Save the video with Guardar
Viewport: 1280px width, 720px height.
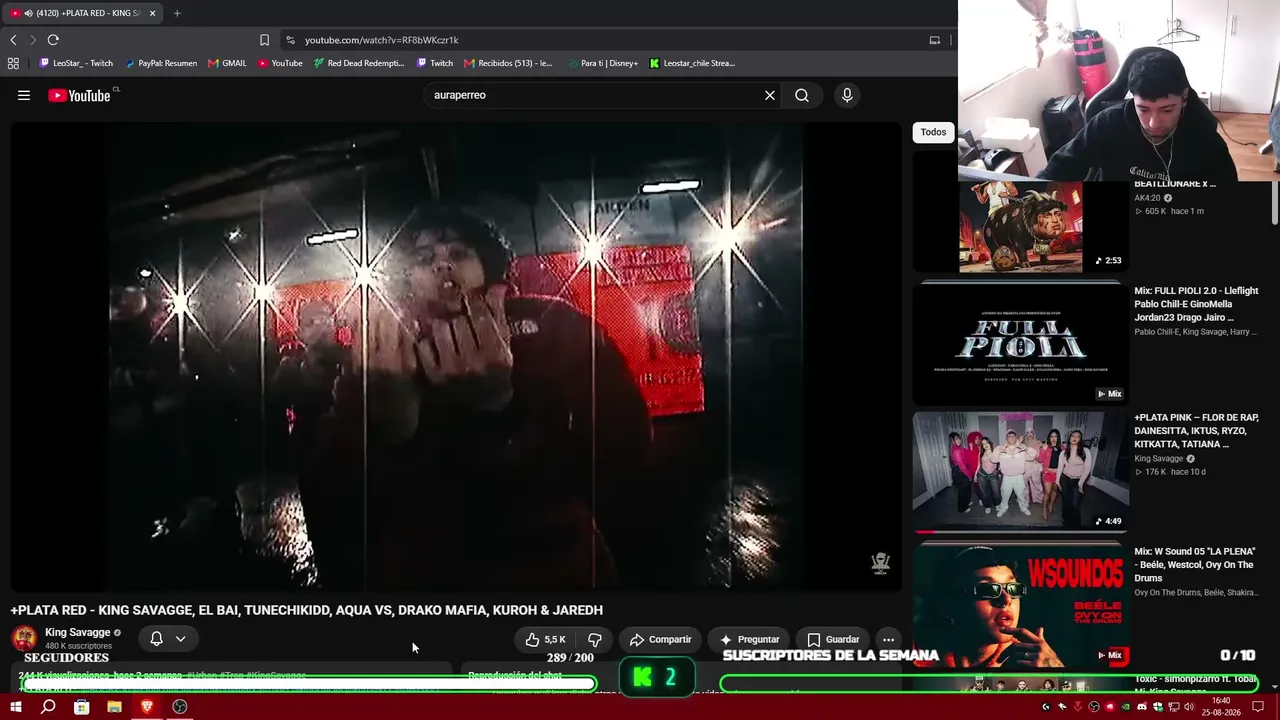point(833,639)
